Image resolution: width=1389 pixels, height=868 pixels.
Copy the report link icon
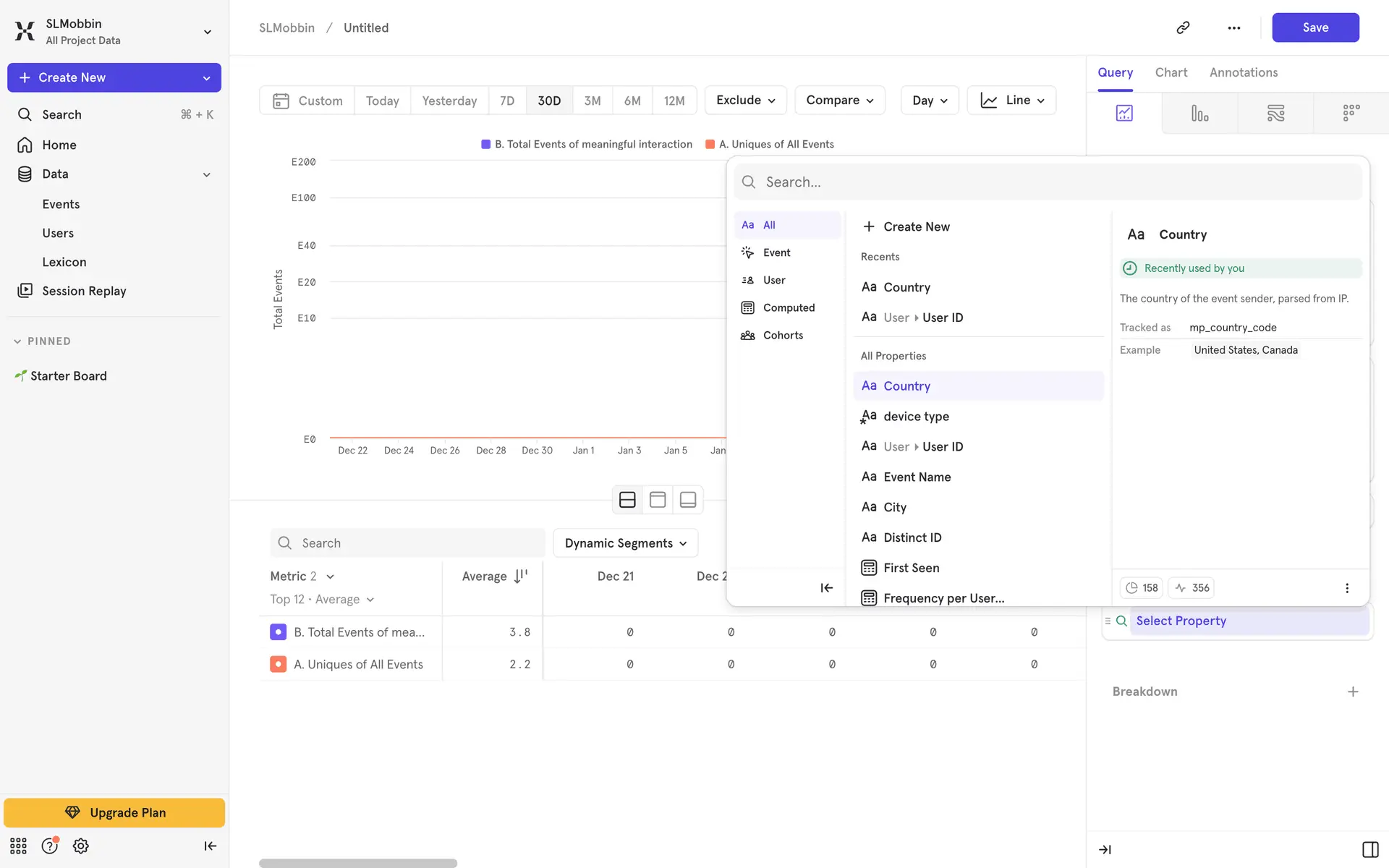1183,27
